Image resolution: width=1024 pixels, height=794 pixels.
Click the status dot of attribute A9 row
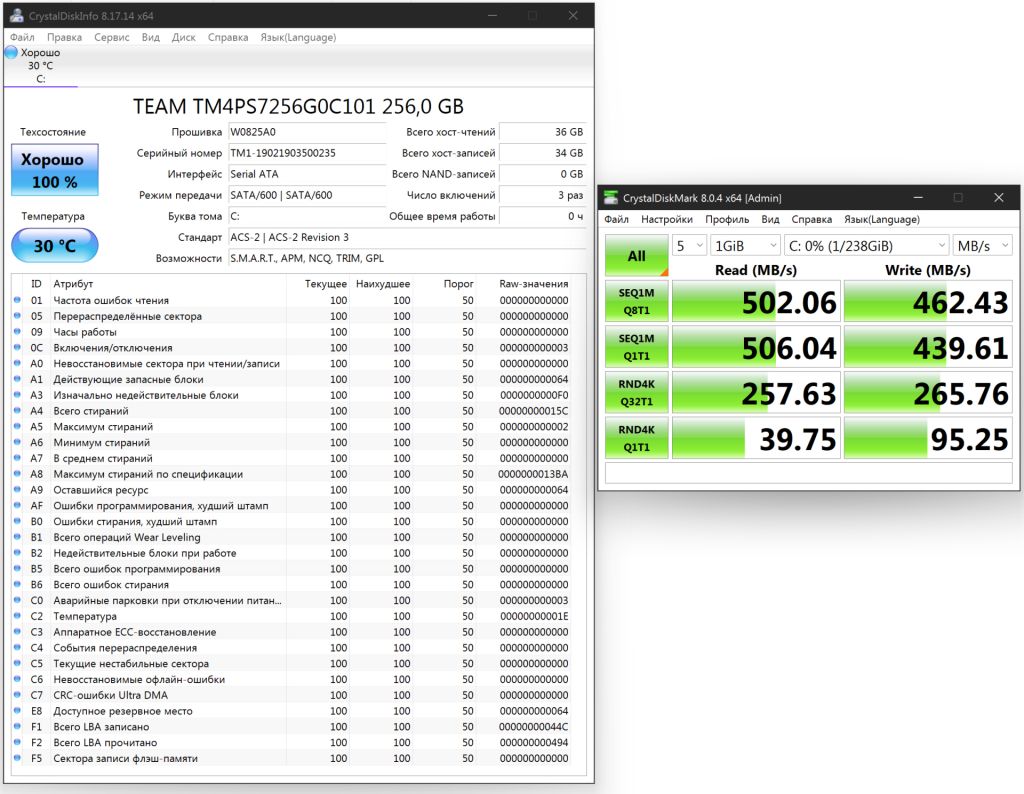[x=17, y=490]
